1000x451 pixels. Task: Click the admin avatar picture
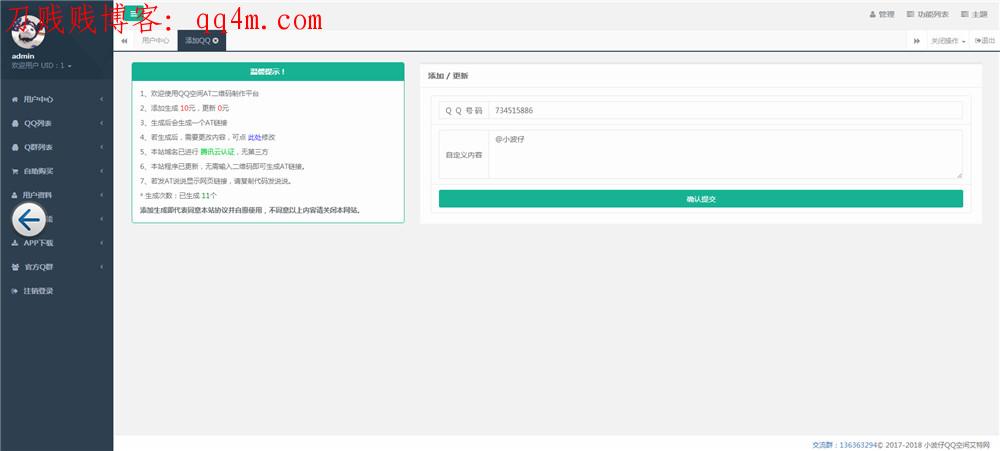click(x=28, y=32)
